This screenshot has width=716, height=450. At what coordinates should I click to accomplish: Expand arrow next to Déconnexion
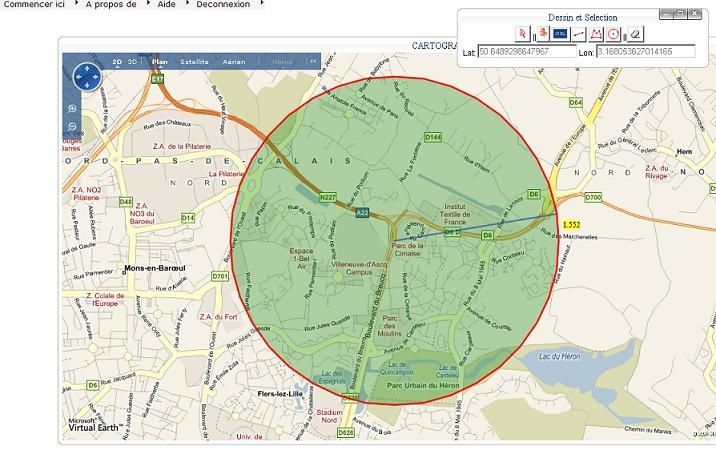(262, 3)
